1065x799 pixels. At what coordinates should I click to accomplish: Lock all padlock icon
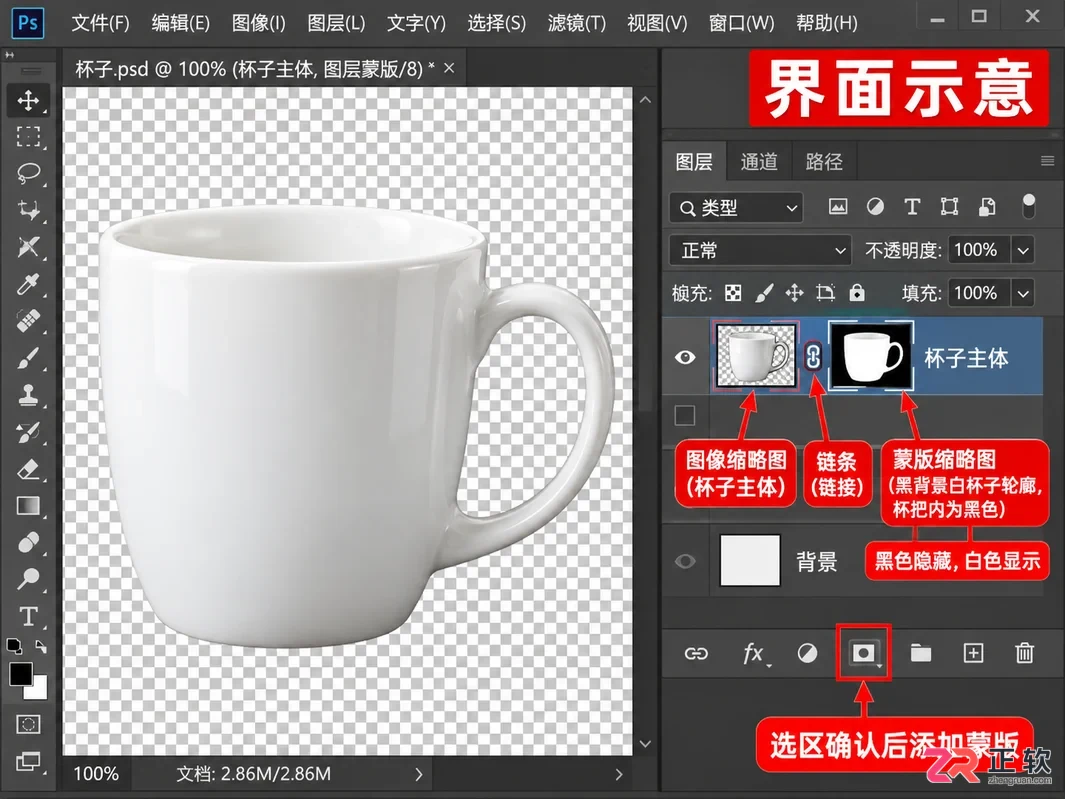[x=857, y=292]
